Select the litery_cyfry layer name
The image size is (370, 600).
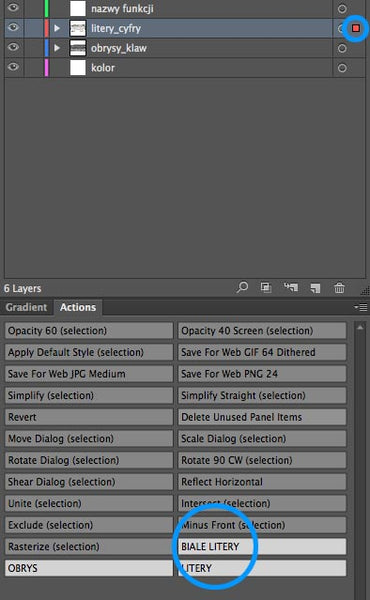tap(116, 28)
